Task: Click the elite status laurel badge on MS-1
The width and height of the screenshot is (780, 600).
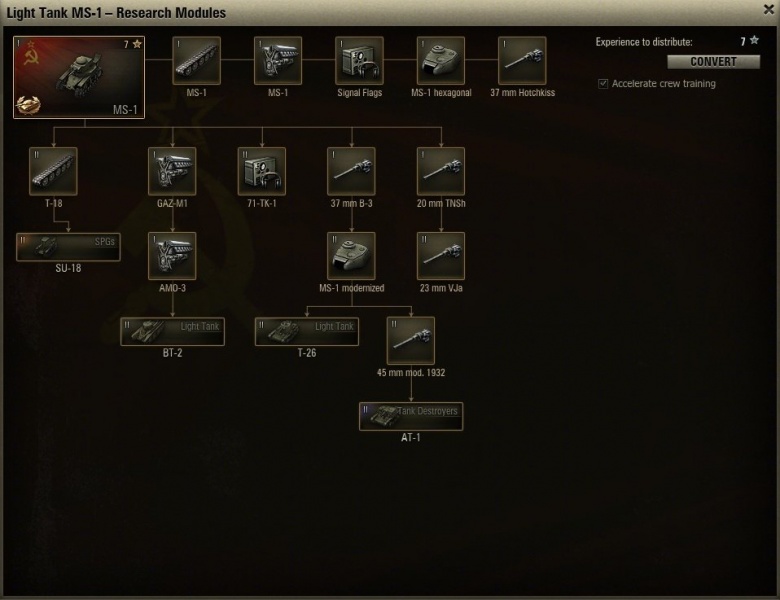Action: (28, 105)
